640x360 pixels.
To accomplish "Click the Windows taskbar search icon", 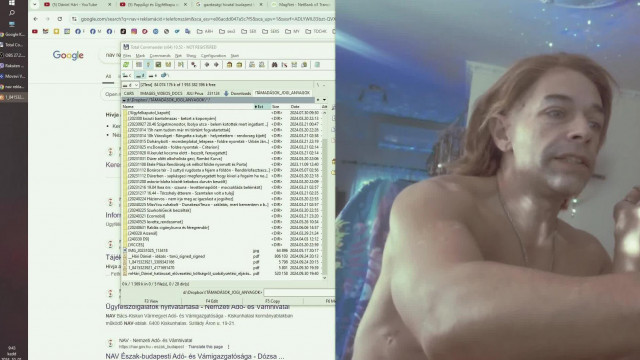I will pyautogui.click(x=12, y=13).
